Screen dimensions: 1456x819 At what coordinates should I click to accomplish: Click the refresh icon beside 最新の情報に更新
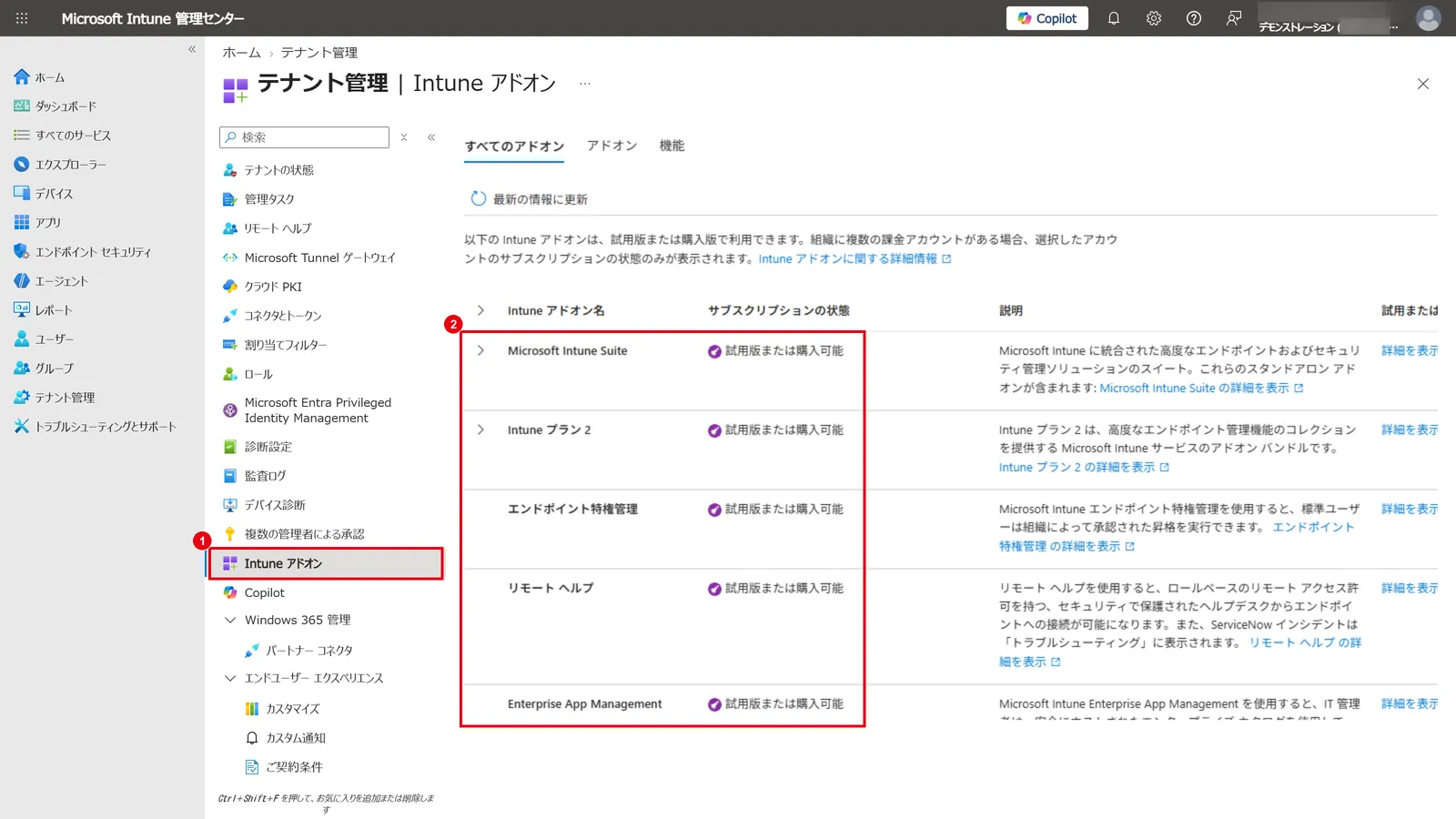[x=479, y=199]
